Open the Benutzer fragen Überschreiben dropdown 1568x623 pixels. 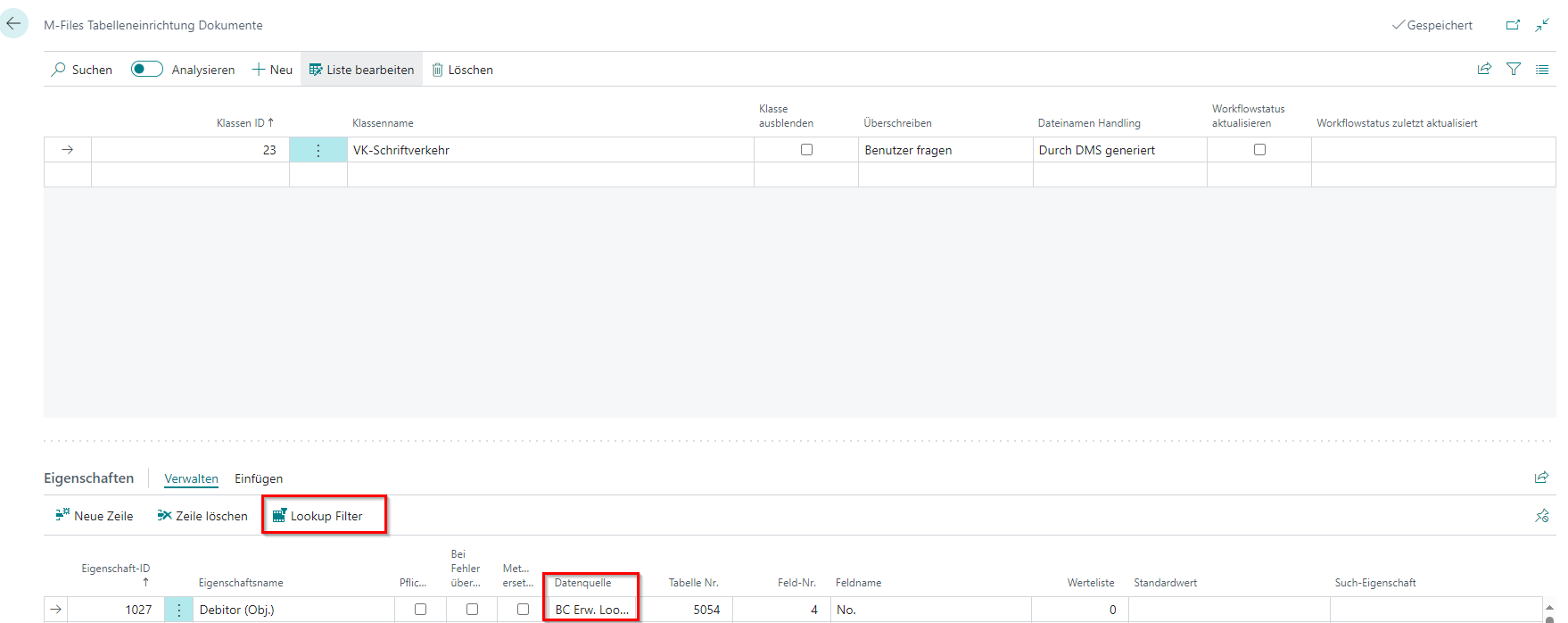tap(945, 150)
